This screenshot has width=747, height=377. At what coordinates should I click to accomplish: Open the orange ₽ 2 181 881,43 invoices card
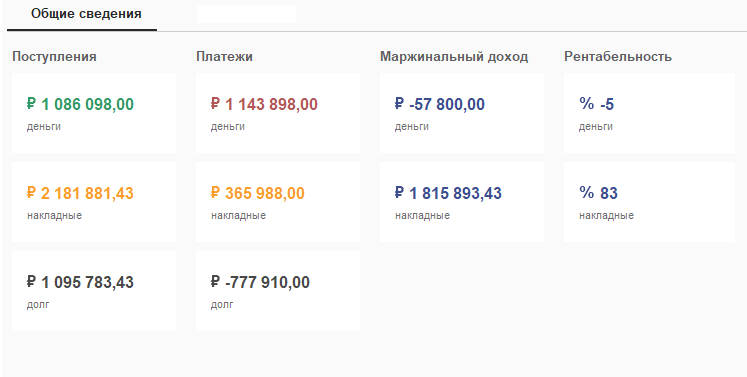(x=94, y=202)
